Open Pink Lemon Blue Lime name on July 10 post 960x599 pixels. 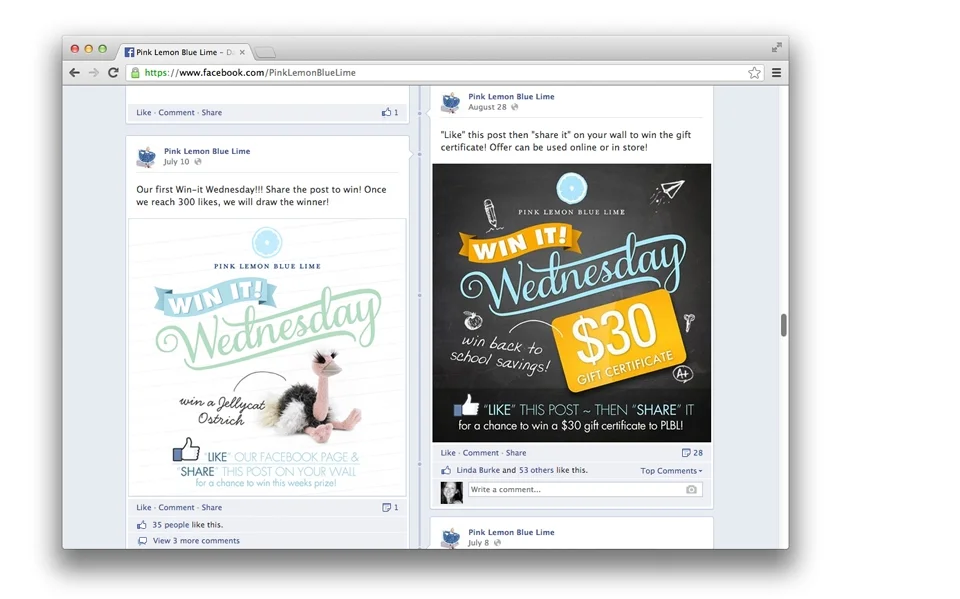[x=207, y=151]
